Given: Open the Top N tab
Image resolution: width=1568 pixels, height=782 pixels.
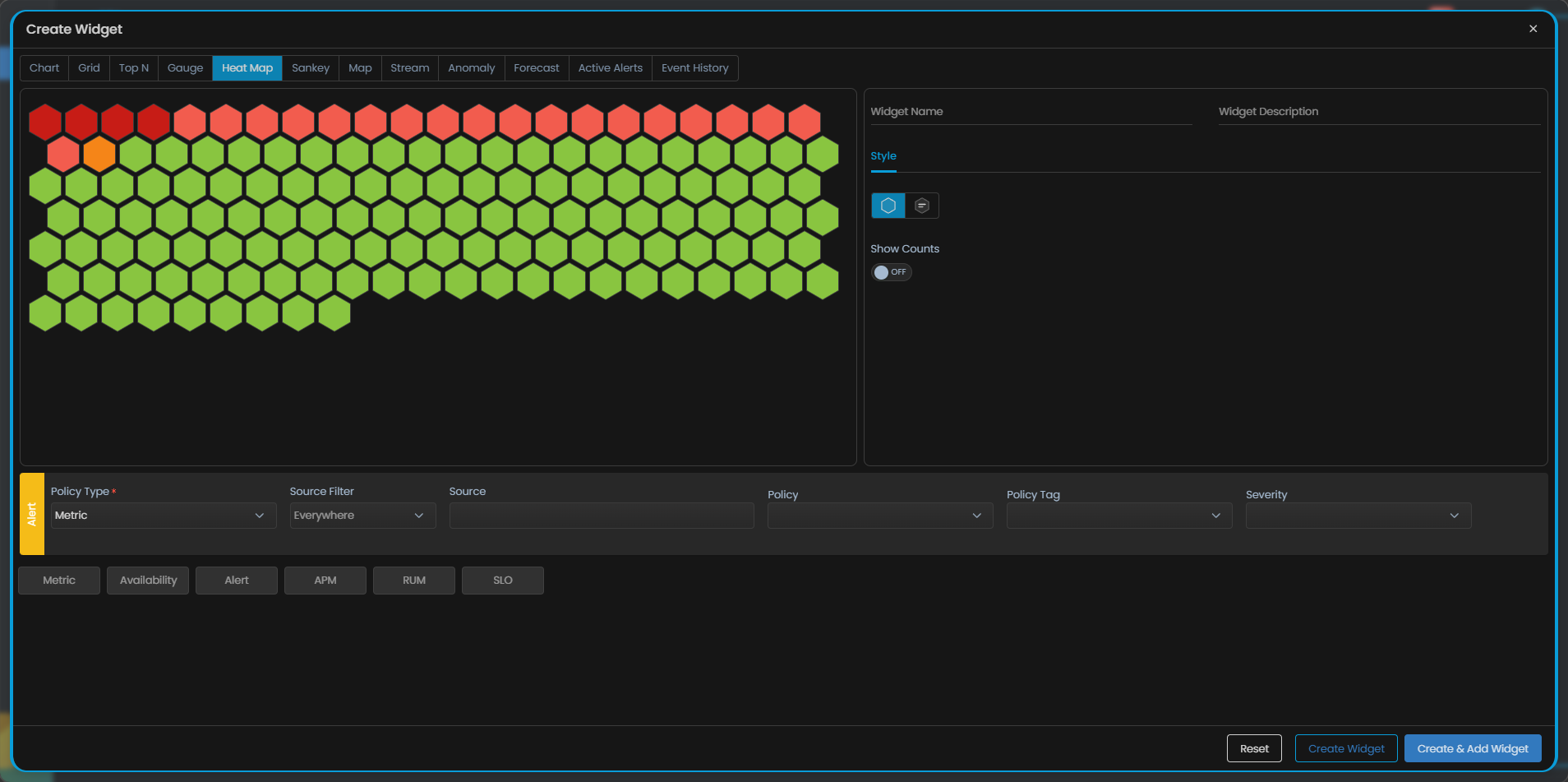Looking at the screenshot, I should pos(134,68).
